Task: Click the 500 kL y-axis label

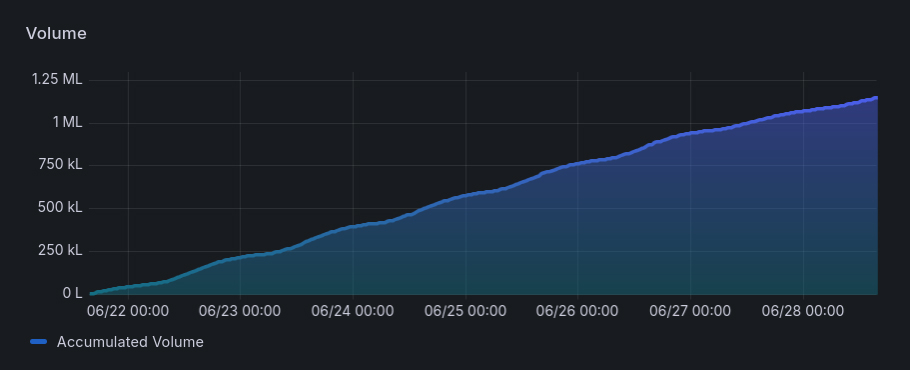Action: 60,208
